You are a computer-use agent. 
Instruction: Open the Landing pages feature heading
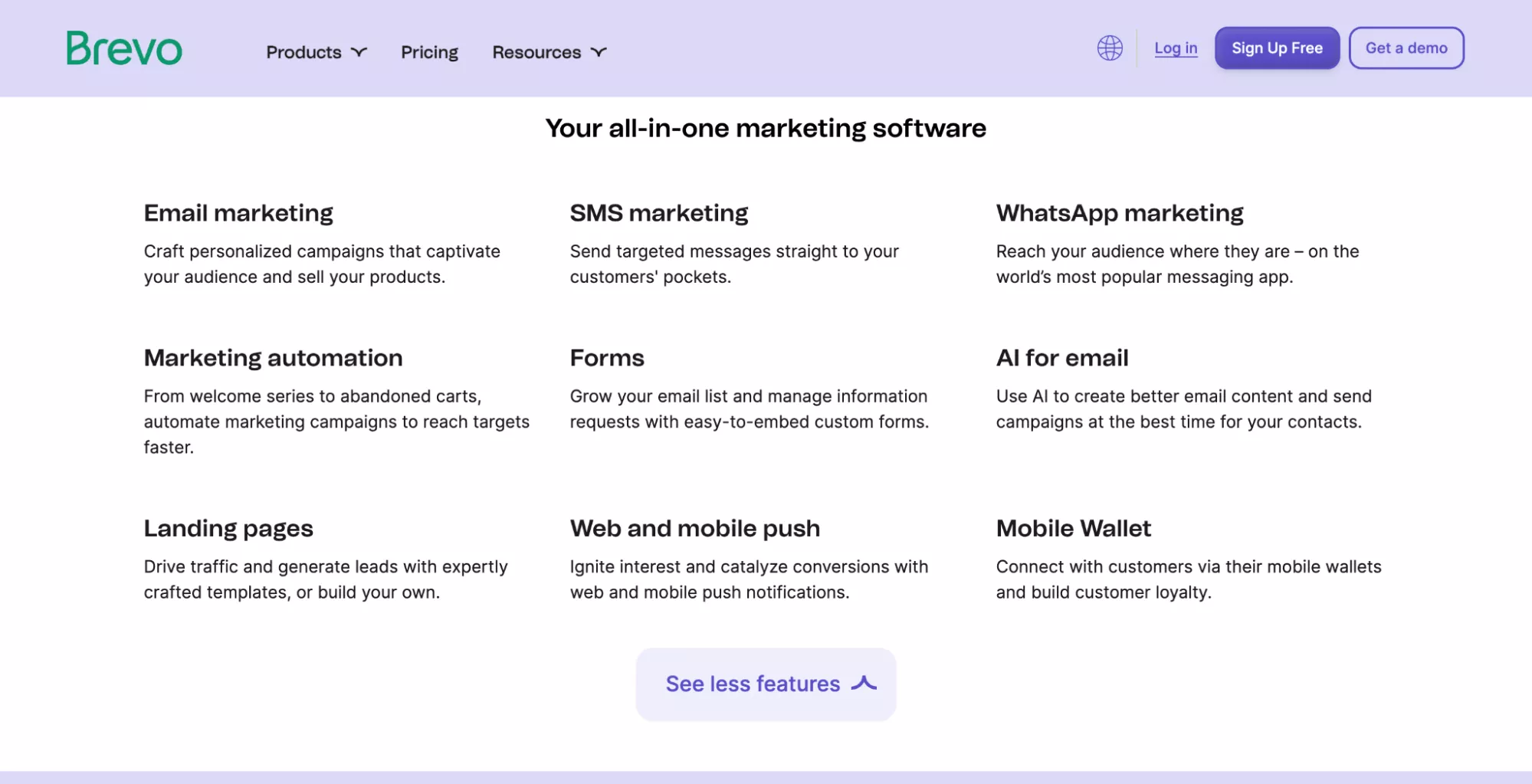pos(228,528)
